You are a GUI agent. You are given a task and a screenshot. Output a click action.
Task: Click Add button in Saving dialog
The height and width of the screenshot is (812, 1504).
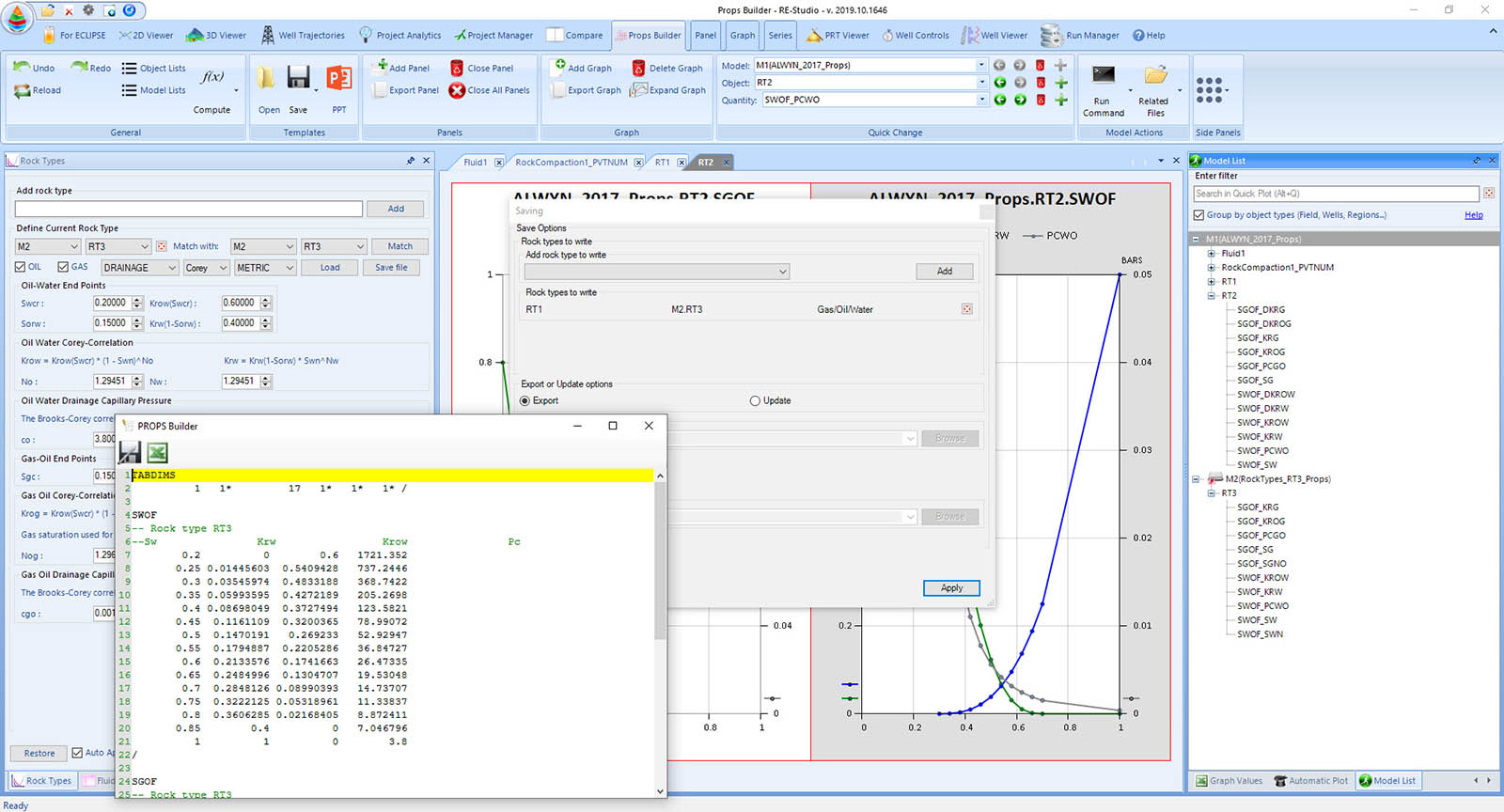[x=944, y=272]
